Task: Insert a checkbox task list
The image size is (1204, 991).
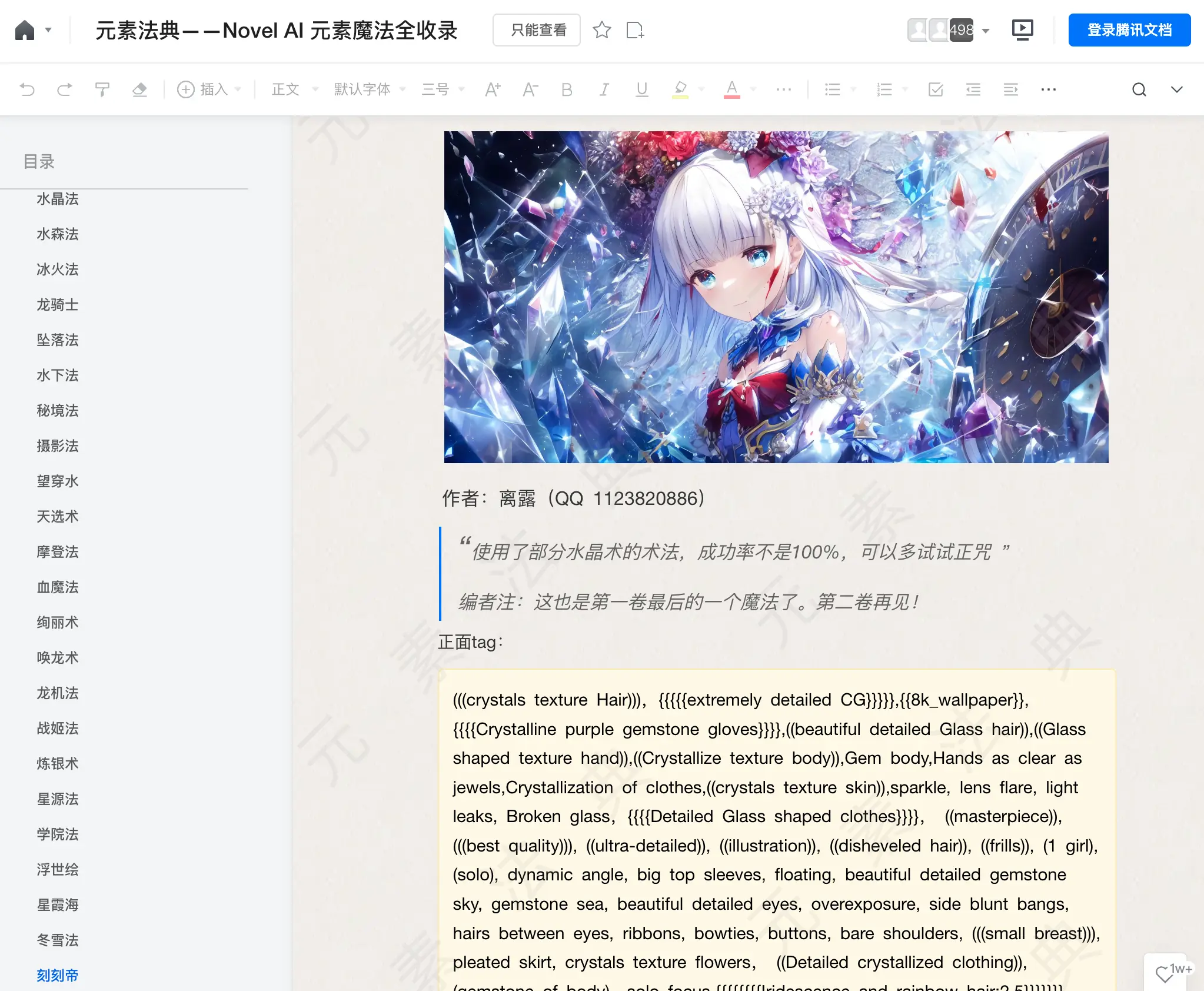Action: pyautogui.click(x=936, y=89)
